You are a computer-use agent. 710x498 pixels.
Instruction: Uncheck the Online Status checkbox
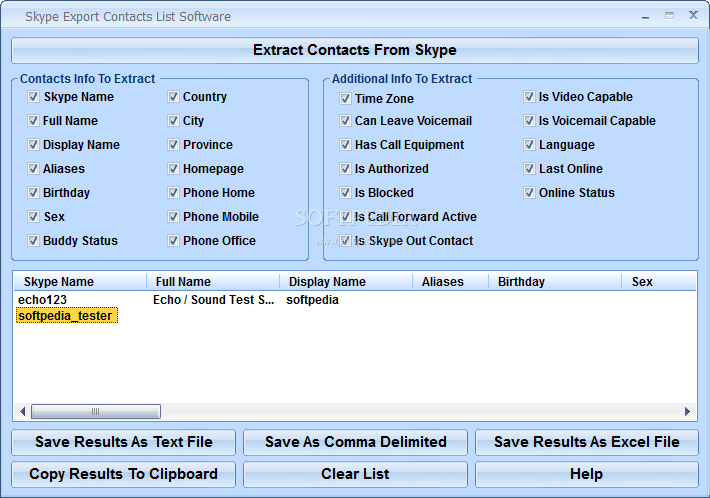529,192
